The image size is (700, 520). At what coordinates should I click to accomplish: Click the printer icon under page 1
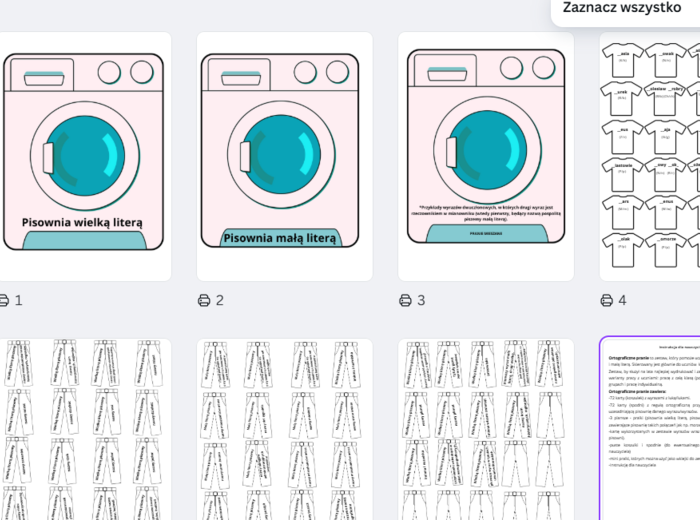3,300
